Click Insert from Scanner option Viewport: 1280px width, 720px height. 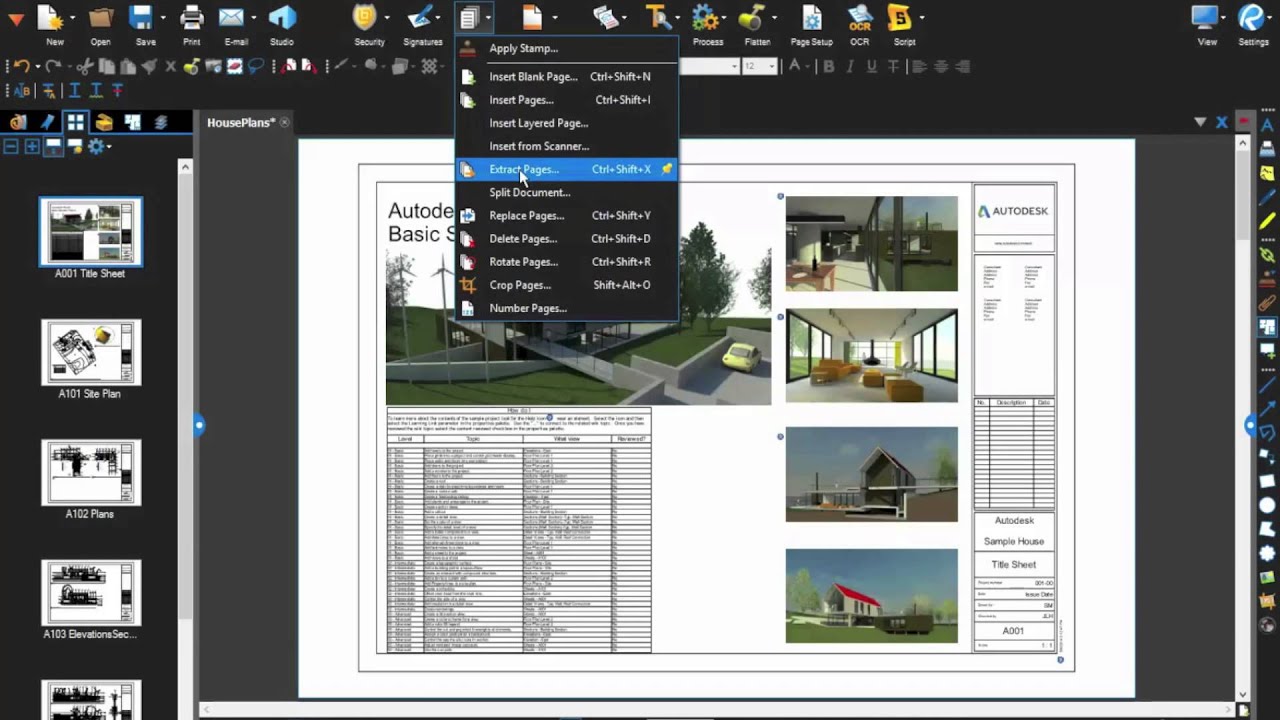(539, 146)
